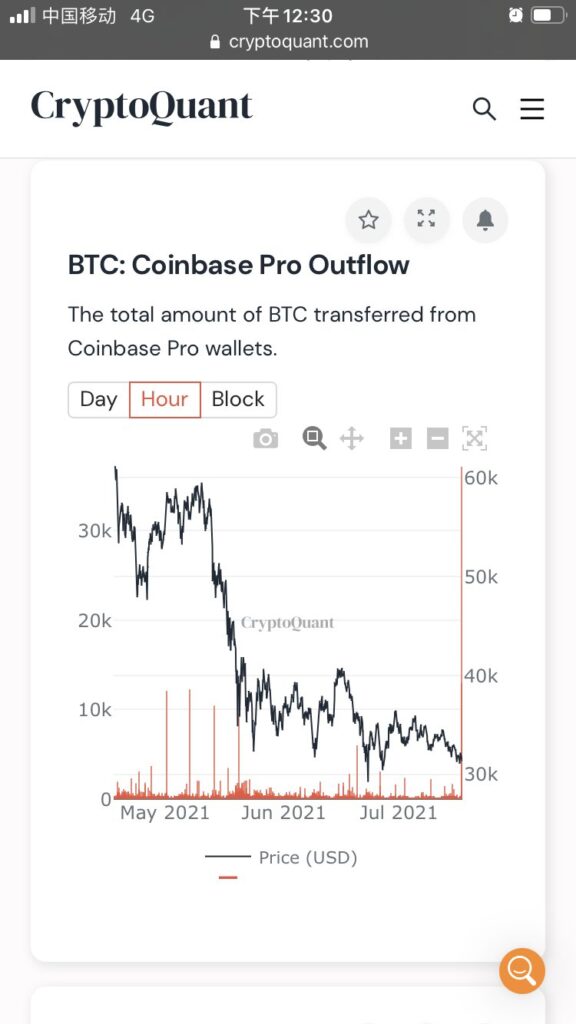Image resolution: width=576 pixels, height=1024 pixels.
Task: Select the pan arrows tool
Action: point(351,439)
